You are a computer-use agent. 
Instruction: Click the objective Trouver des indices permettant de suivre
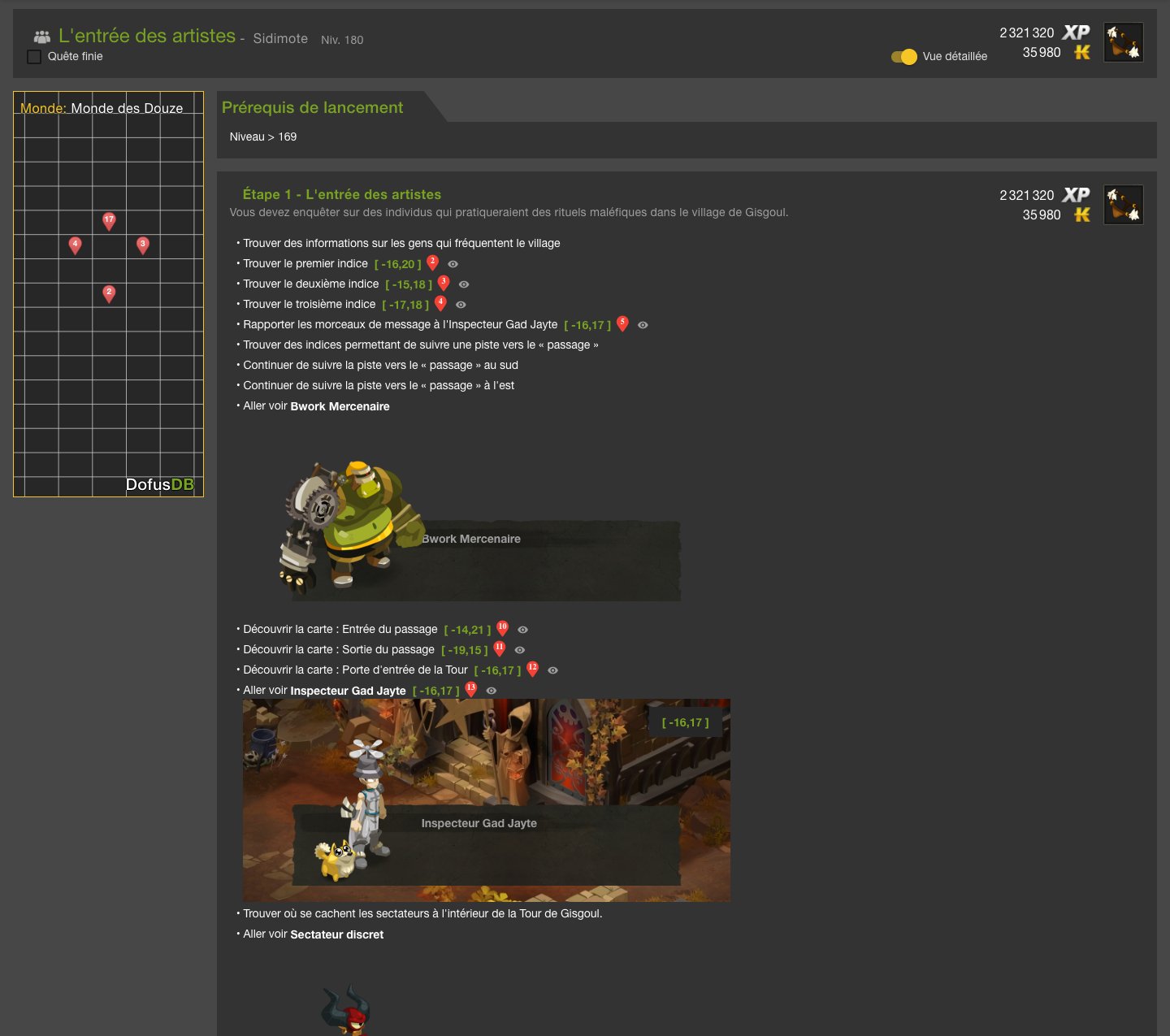(421, 345)
